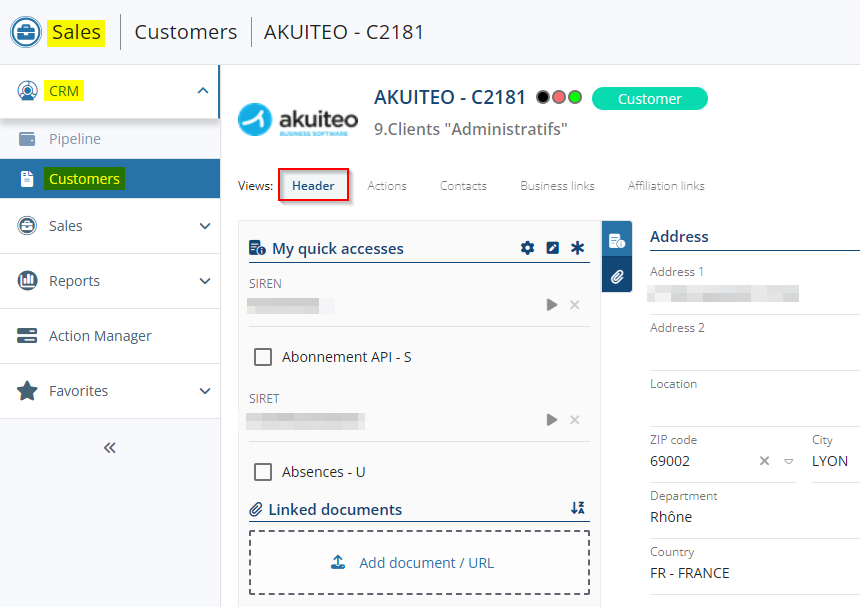
Task: Click the asterisk icon in My quick accesses
Action: (577, 248)
